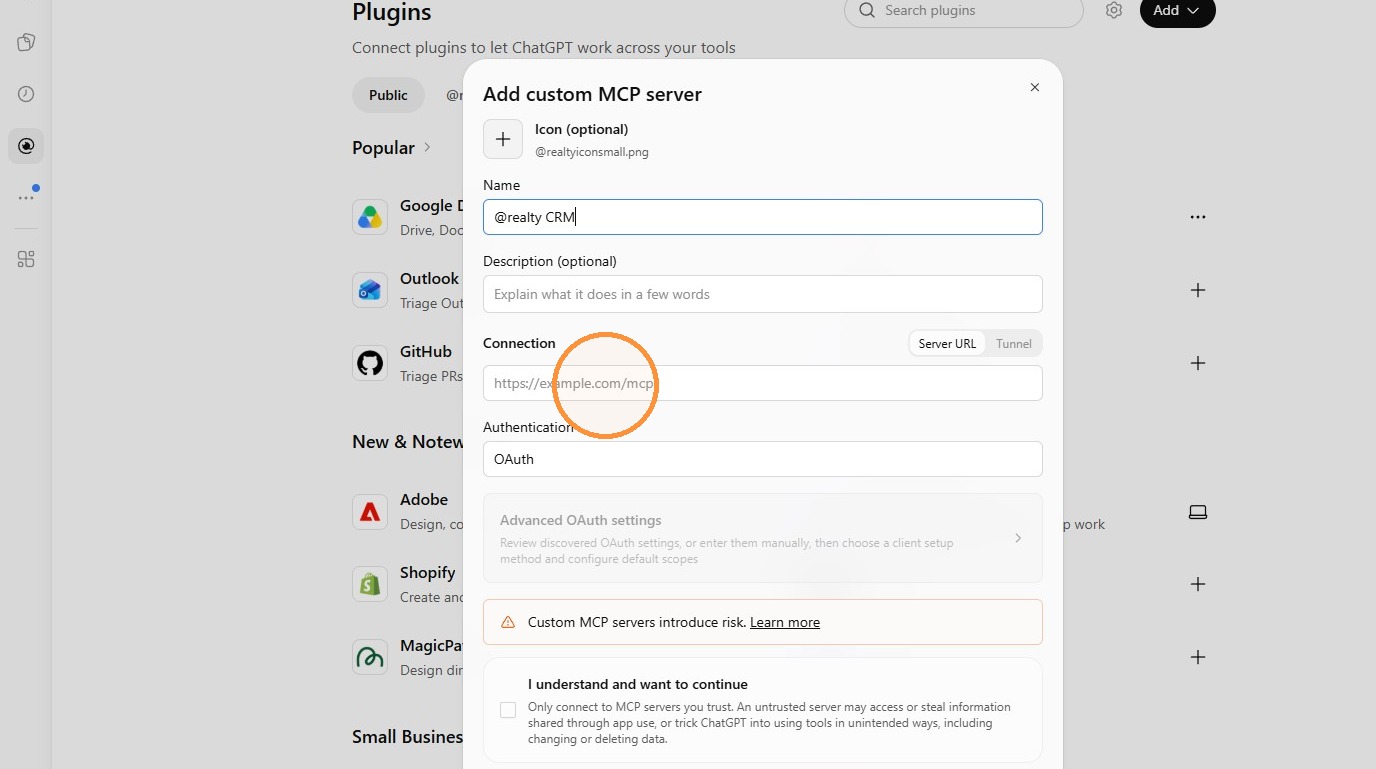Click the orange warning triangle icon
This screenshot has height=769, width=1376.
click(508, 622)
